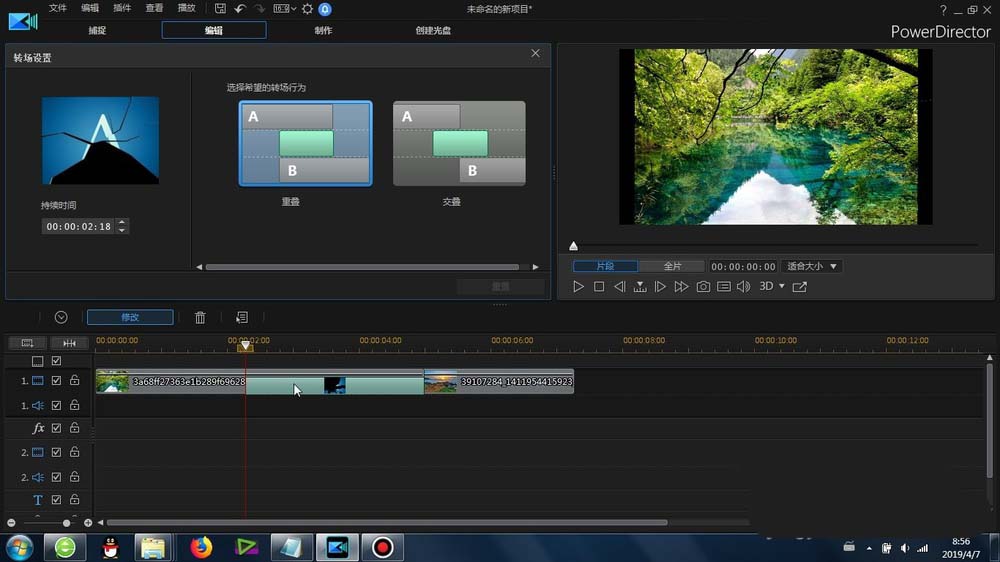
Task: Click the timeline zoom slider handle
Action: coord(66,523)
